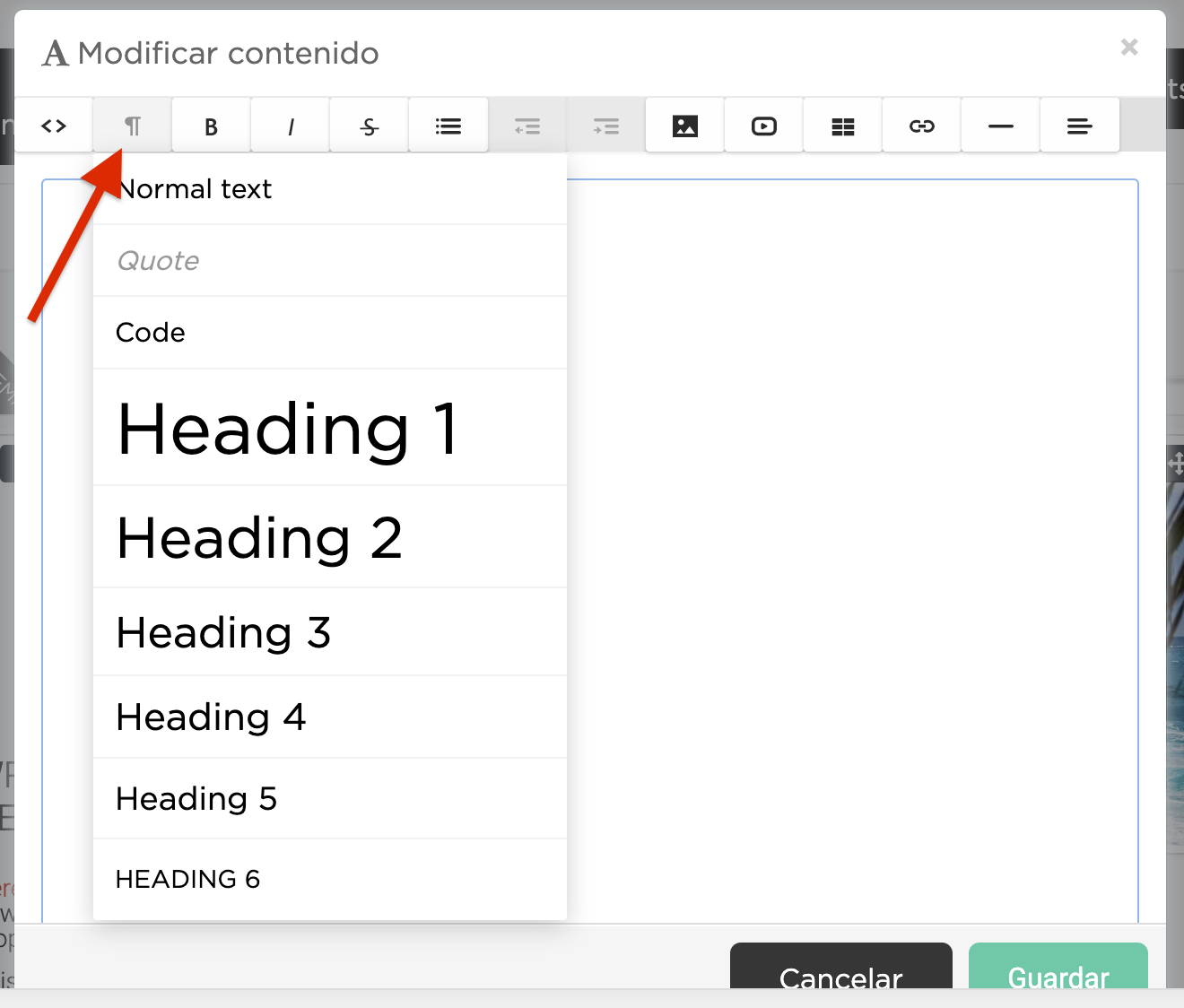Toggle bold formatting
The image size is (1184, 1008).
click(211, 126)
